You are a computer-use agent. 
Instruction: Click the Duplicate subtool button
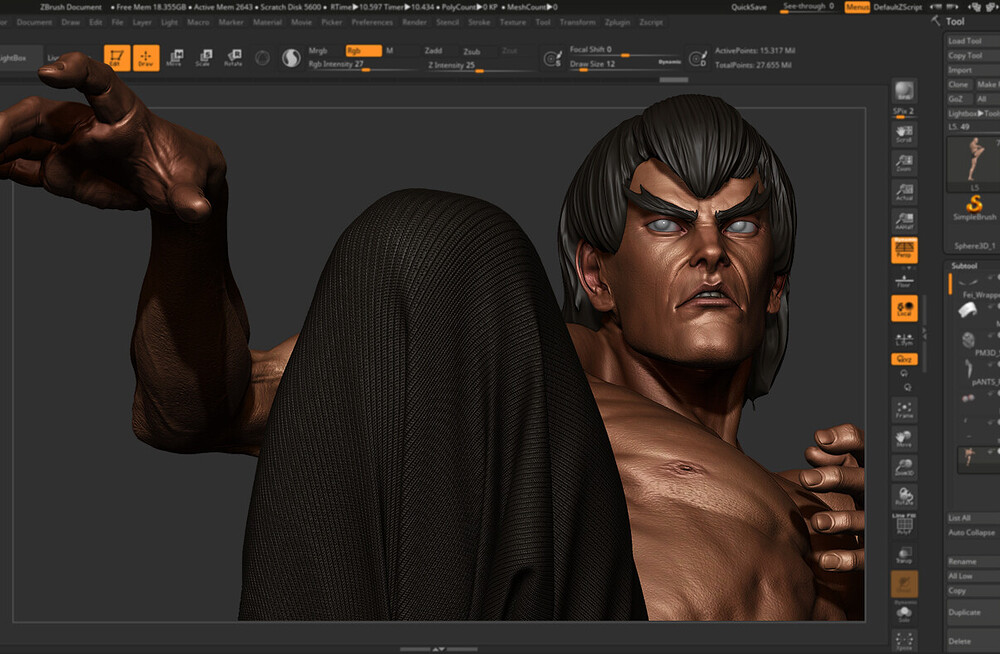pyautogui.click(x=972, y=612)
